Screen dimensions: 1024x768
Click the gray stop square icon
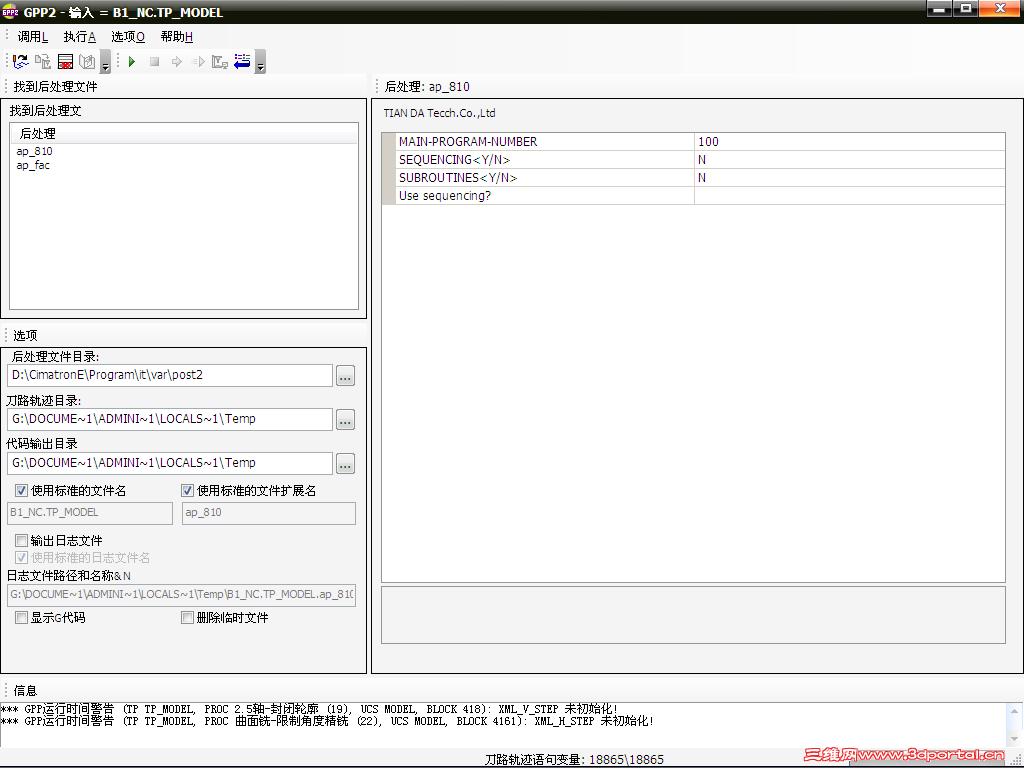pyautogui.click(x=155, y=61)
